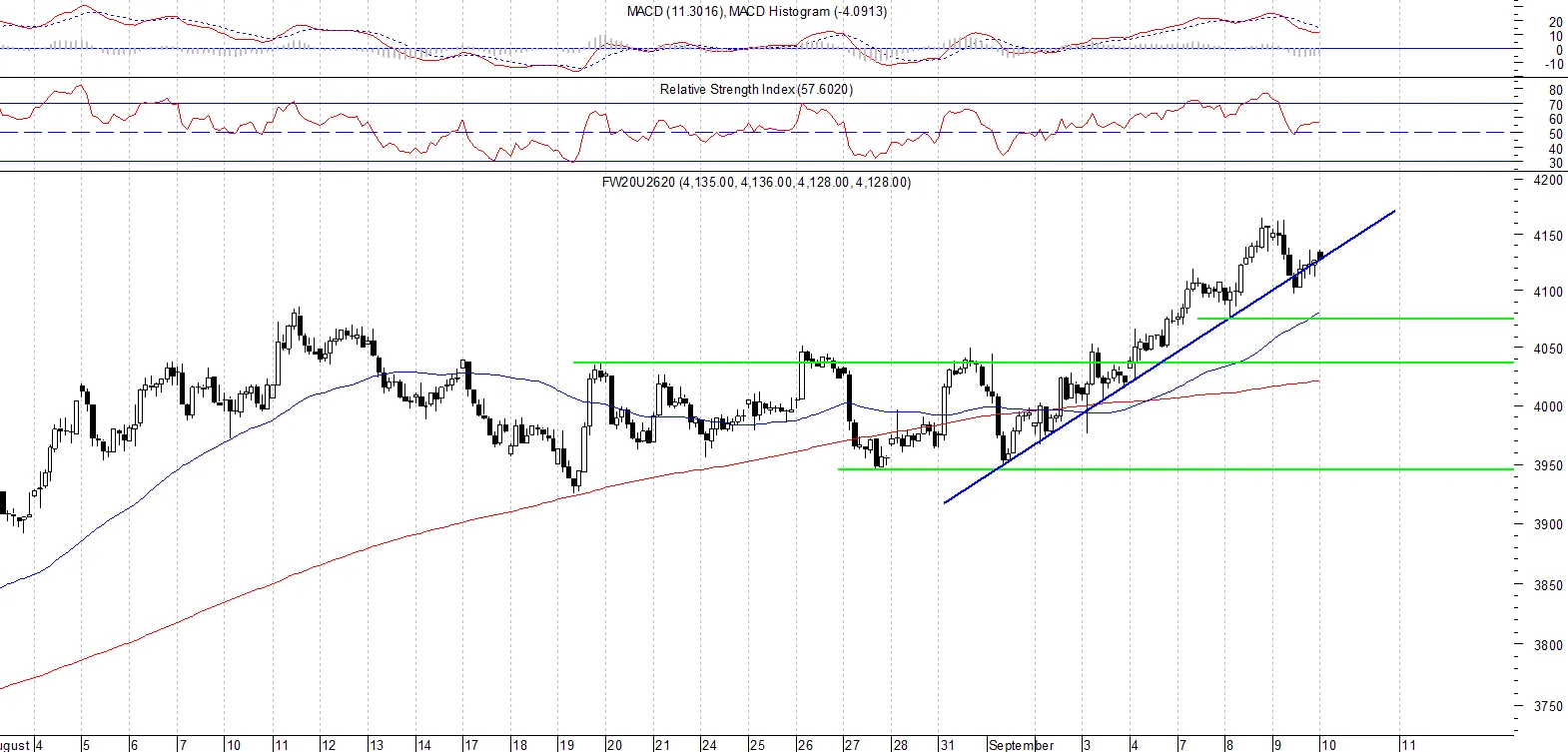Select date axis label 18

pos(519,745)
